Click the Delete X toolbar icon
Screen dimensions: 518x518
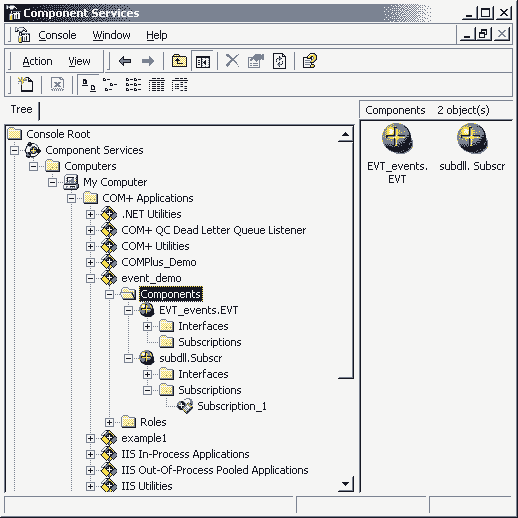(x=232, y=61)
